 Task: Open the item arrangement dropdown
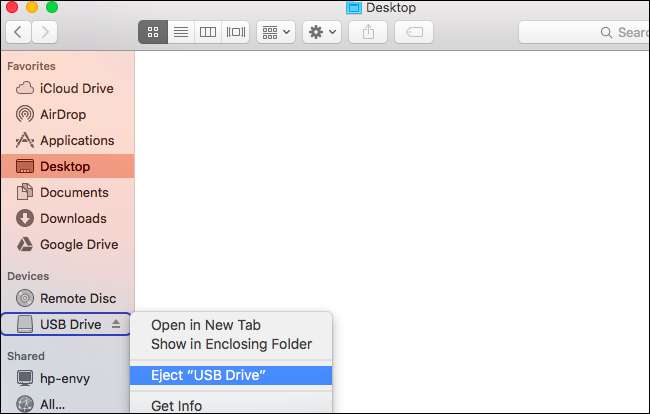click(276, 32)
